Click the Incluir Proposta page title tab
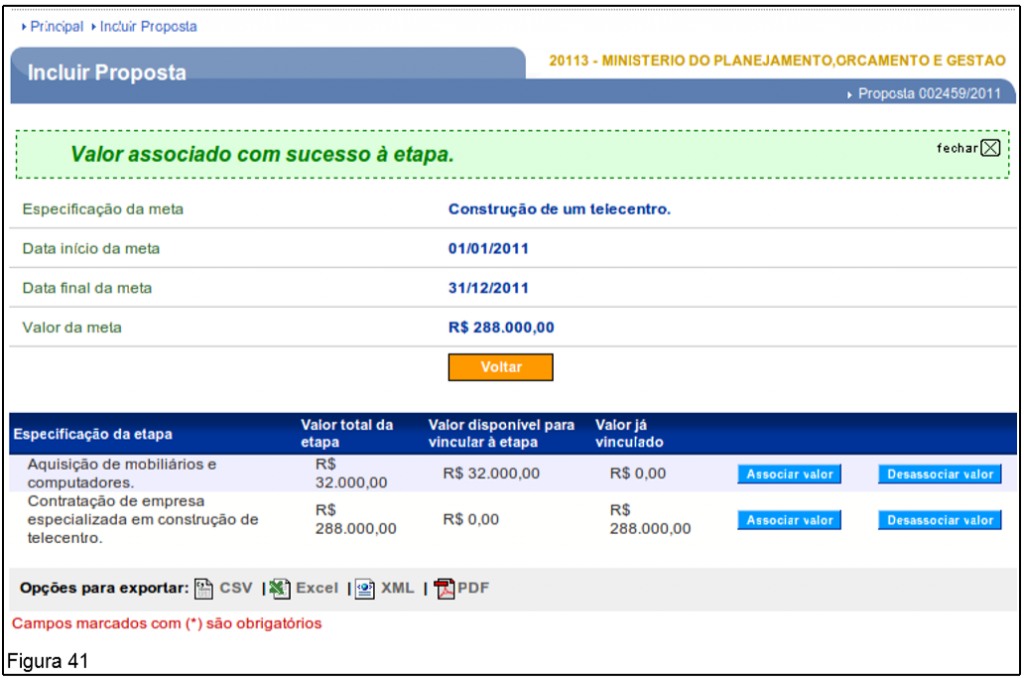The width and height of the screenshot is (1024, 679). pyautogui.click(x=107, y=73)
